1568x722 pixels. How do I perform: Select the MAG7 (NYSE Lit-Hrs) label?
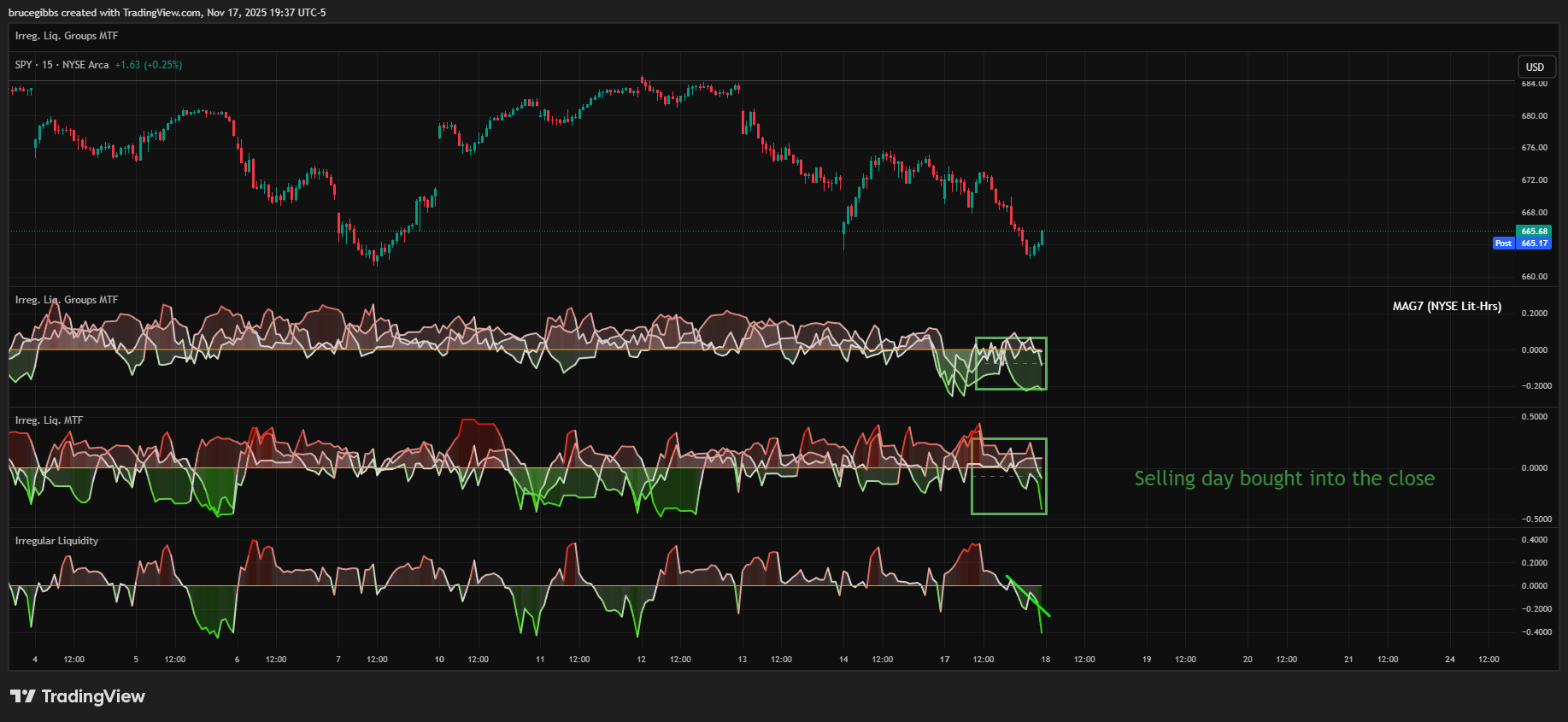pos(1447,306)
